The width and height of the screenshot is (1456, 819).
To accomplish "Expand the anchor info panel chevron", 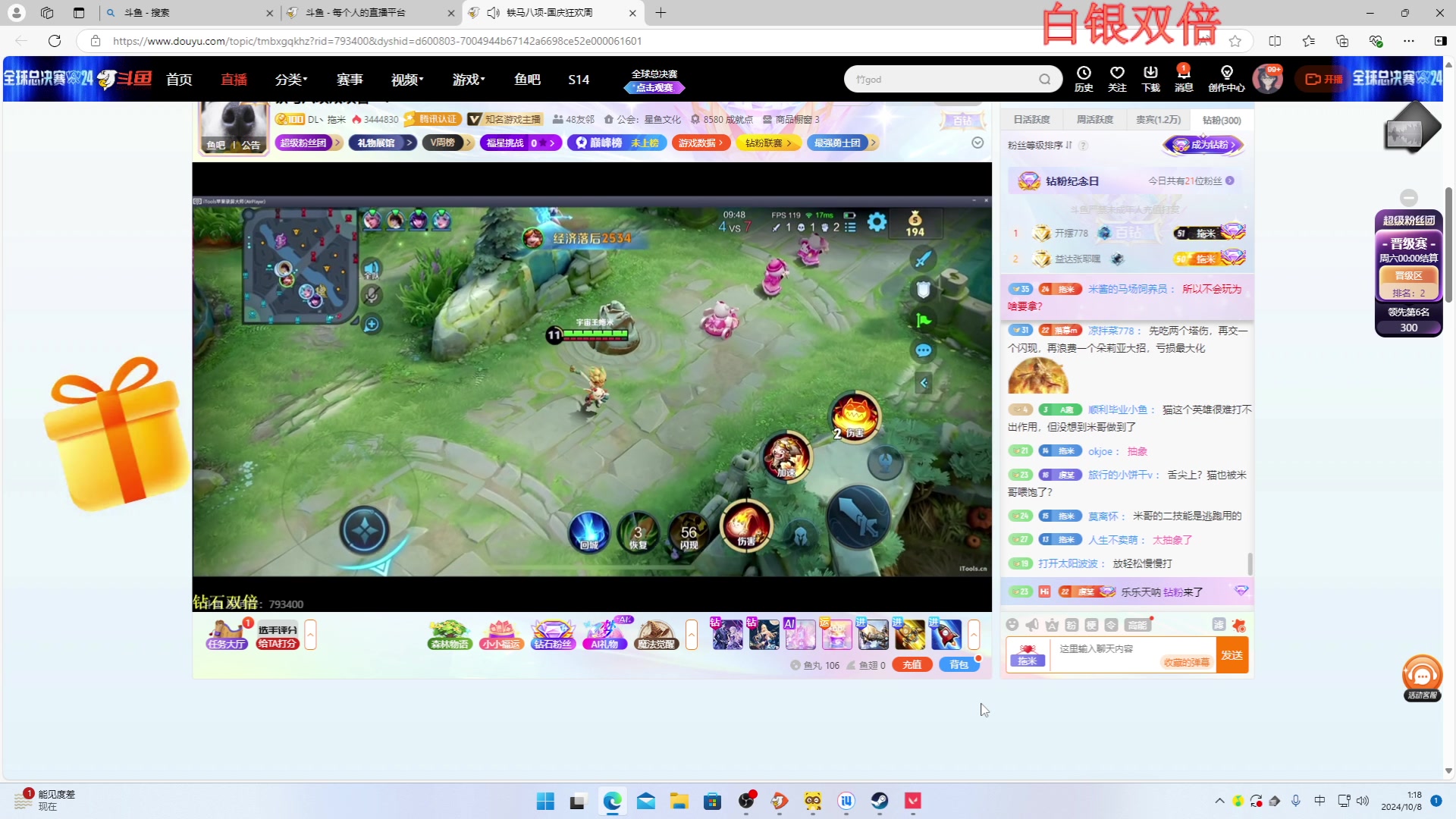I will click(x=977, y=143).
